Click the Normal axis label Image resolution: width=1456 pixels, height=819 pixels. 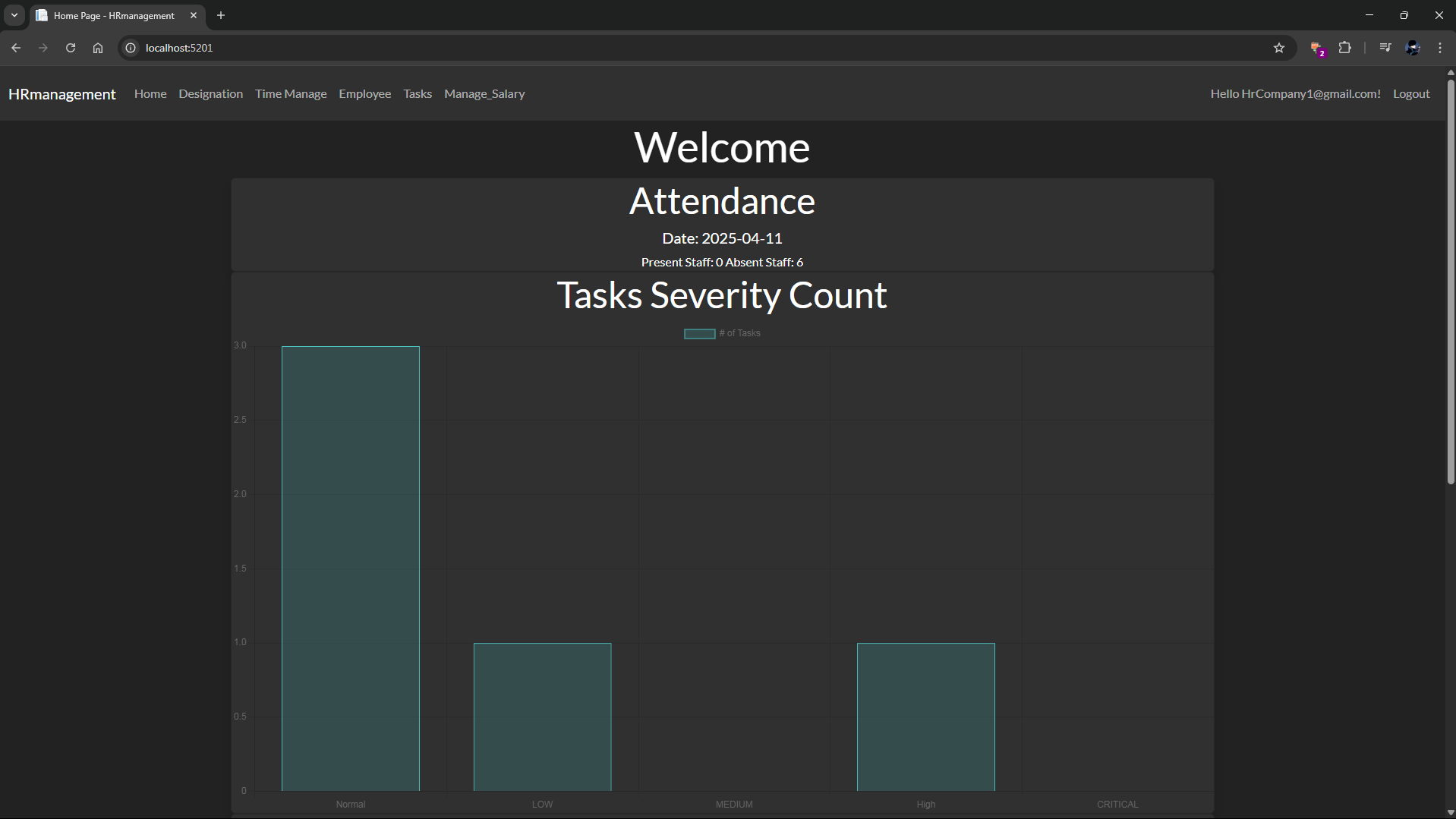(x=351, y=805)
